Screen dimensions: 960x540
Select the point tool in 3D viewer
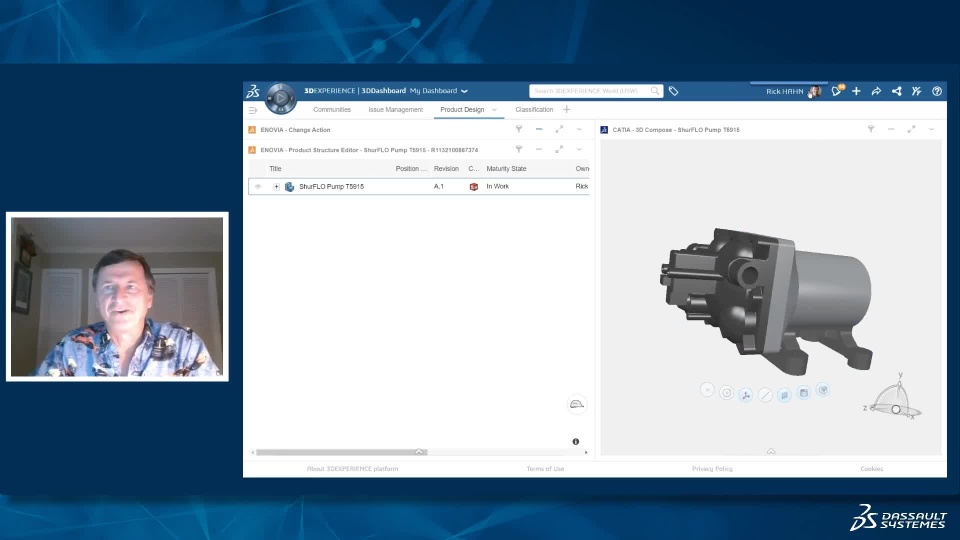[x=707, y=390]
